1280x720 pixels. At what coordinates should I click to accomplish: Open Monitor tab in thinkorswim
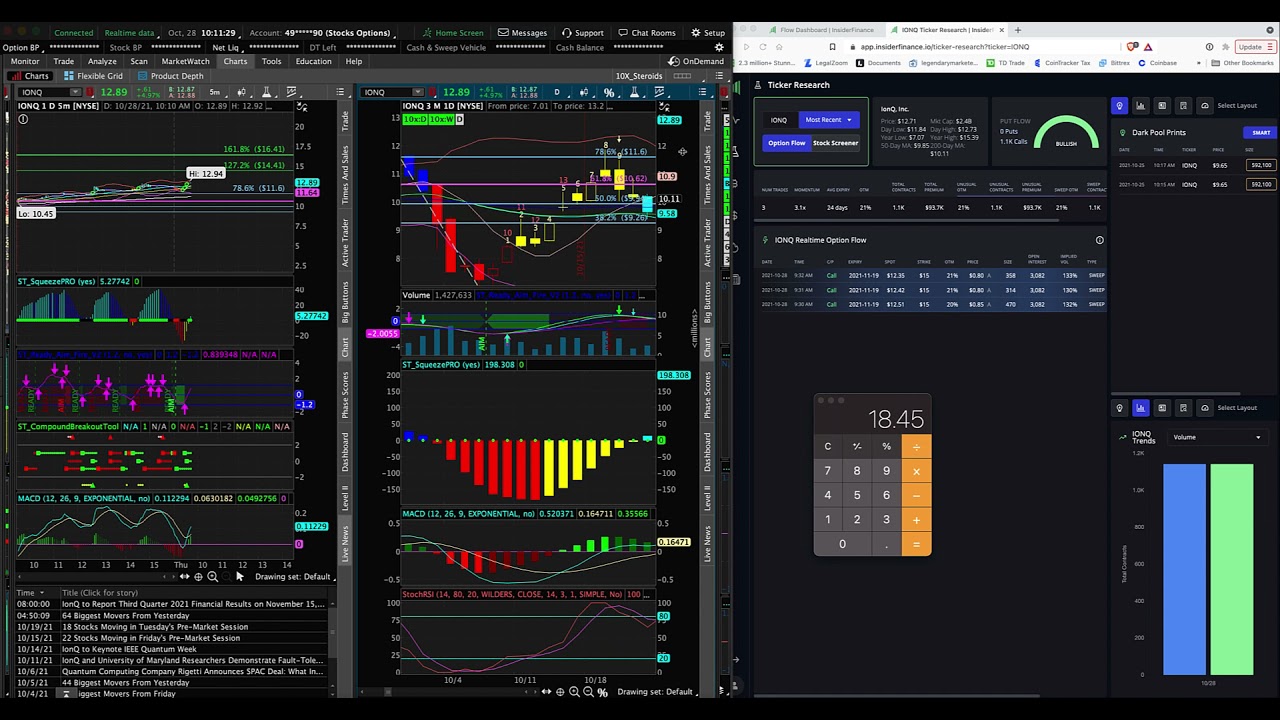point(25,61)
